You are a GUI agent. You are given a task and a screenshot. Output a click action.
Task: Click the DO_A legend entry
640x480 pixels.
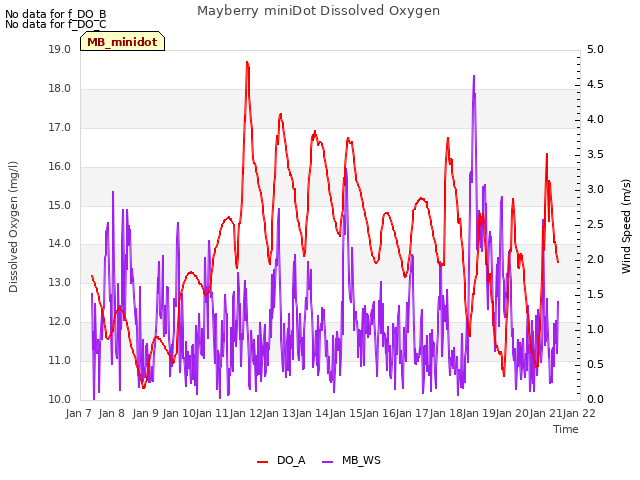(281, 460)
